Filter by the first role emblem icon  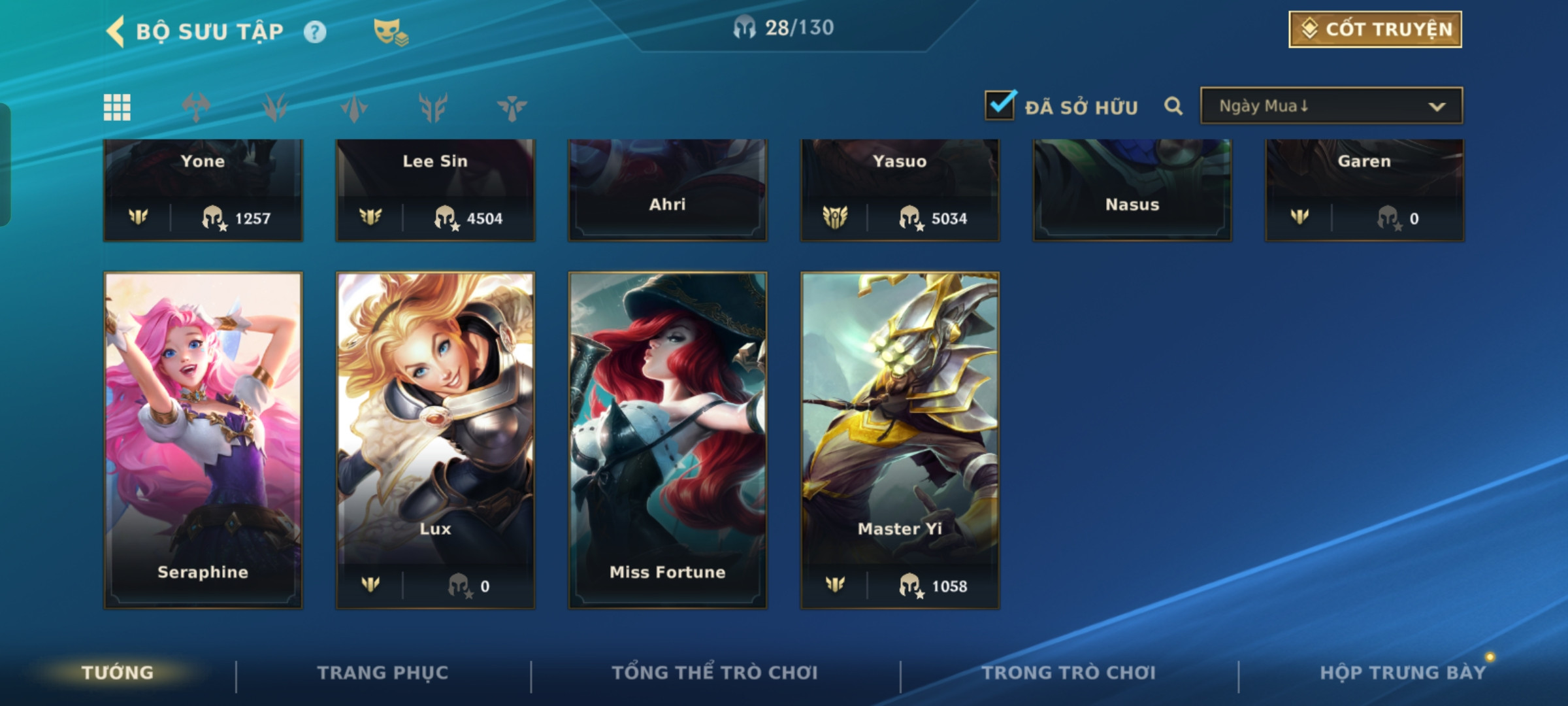[x=196, y=107]
